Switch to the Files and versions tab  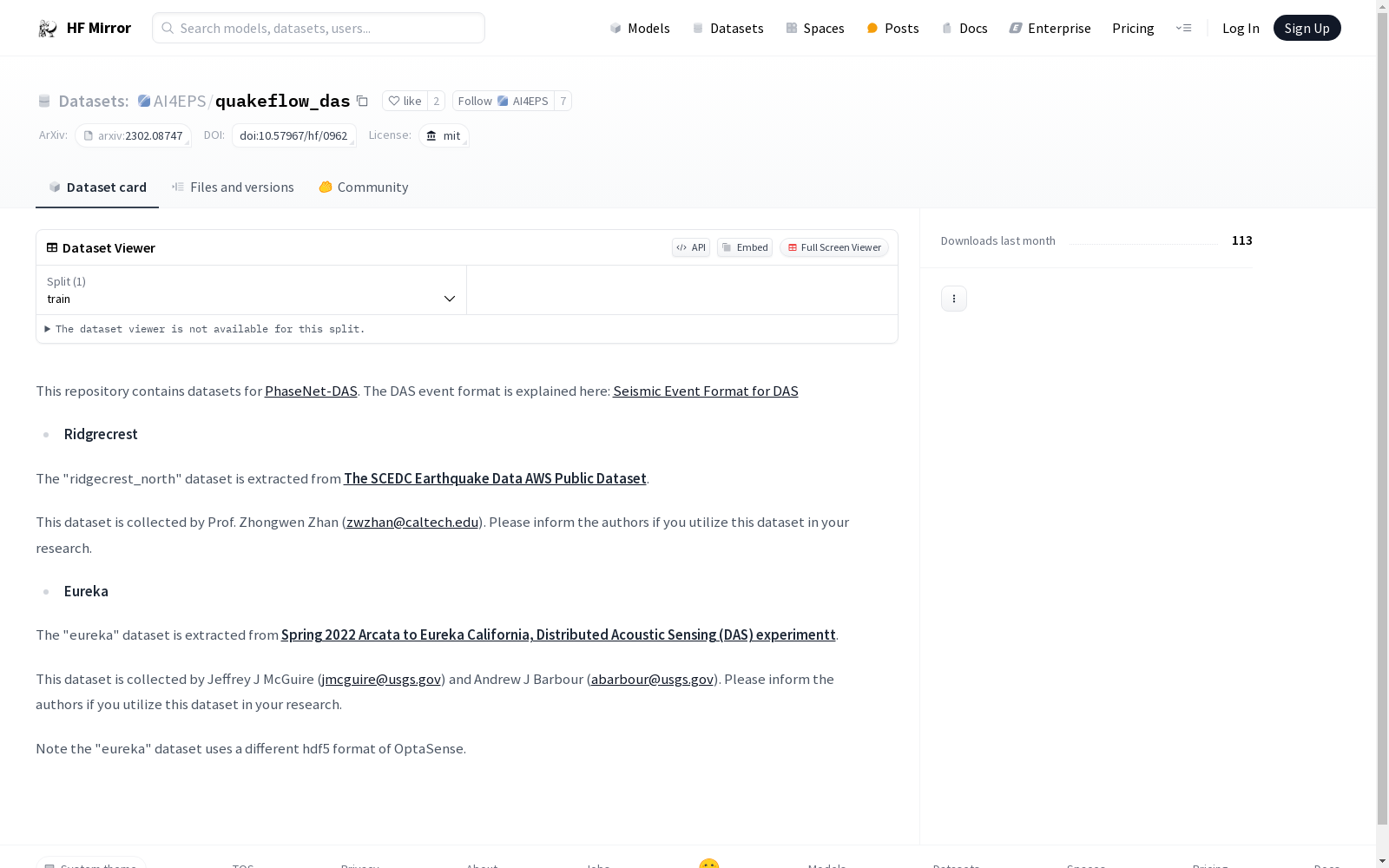[x=233, y=187]
